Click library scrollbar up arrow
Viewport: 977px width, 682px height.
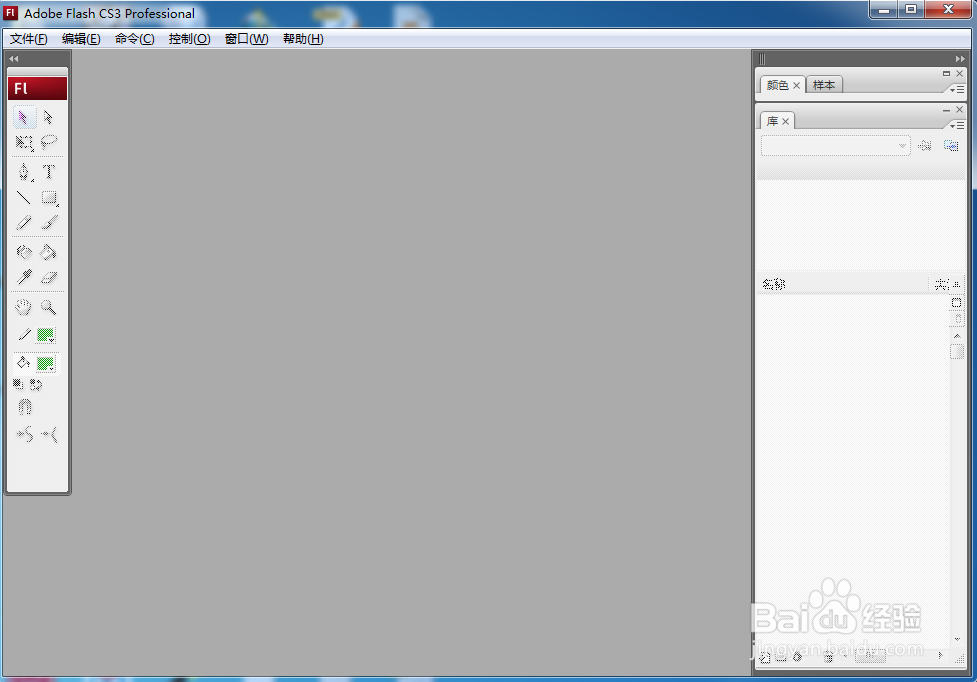click(x=958, y=336)
